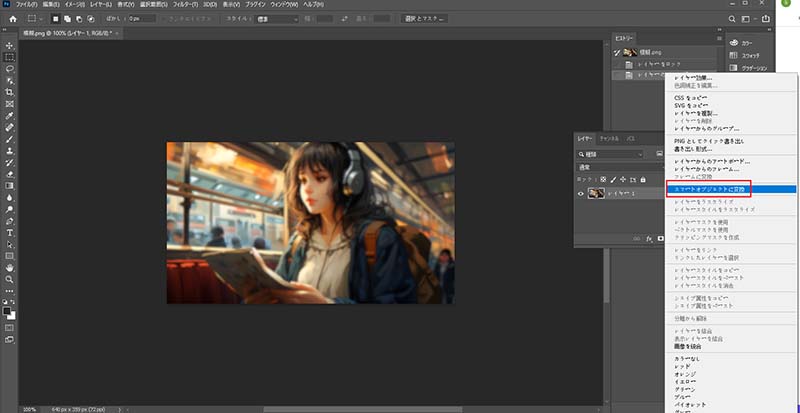Choose Add to selection mode button
Viewport: 800px width, 413px height.
[x=67, y=19]
